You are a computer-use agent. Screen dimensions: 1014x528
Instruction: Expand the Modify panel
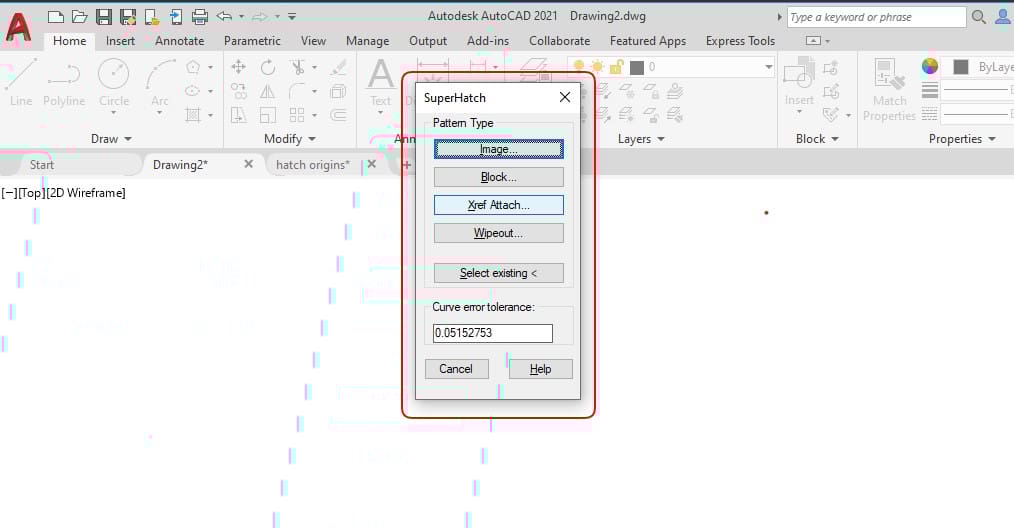pyautogui.click(x=290, y=138)
